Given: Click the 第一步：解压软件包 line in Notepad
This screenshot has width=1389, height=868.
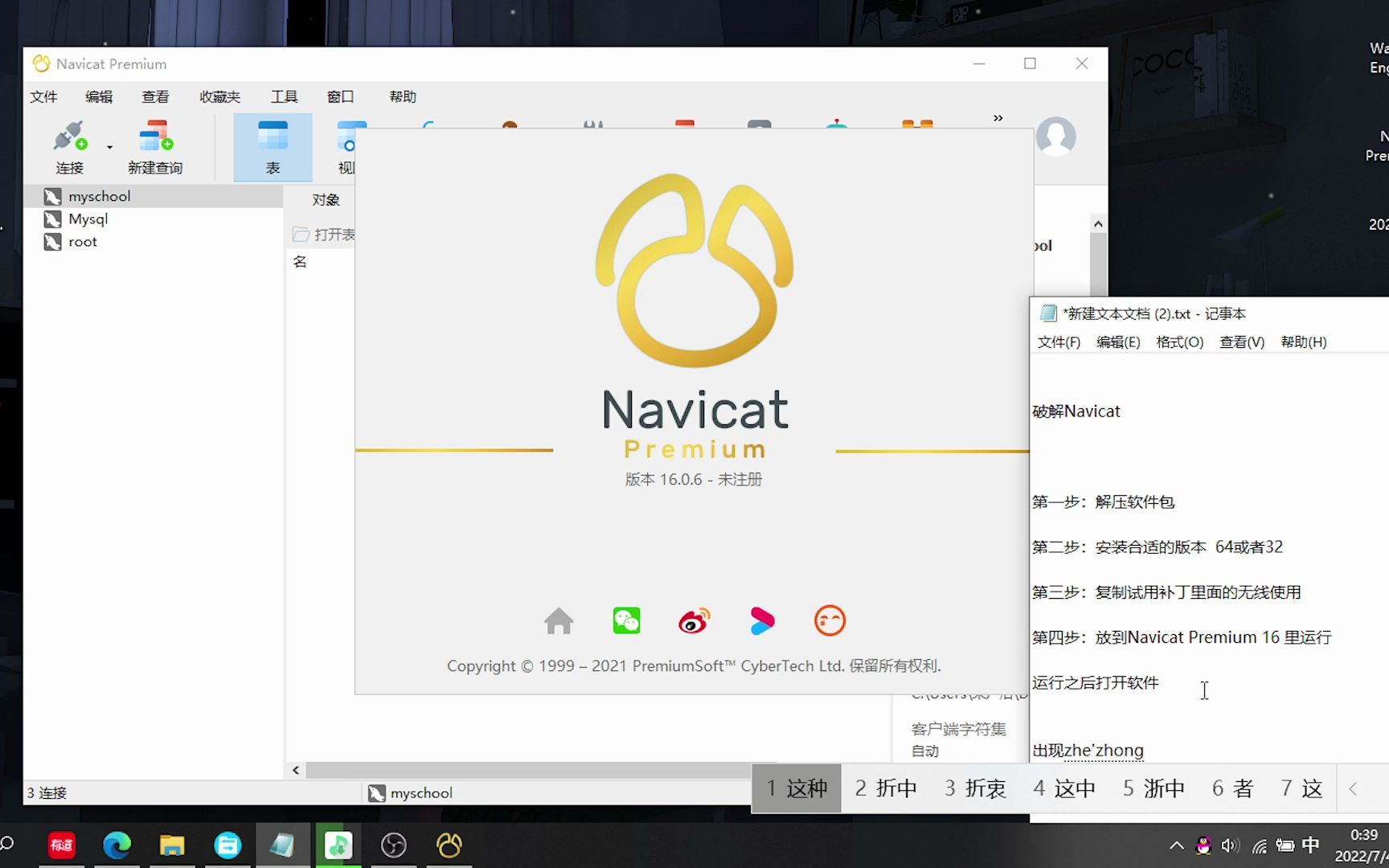Looking at the screenshot, I should pyautogui.click(x=1104, y=502).
